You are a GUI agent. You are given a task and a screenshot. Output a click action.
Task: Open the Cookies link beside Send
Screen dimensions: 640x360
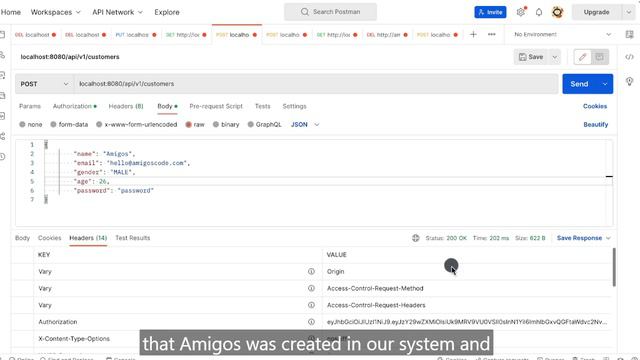point(595,106)
